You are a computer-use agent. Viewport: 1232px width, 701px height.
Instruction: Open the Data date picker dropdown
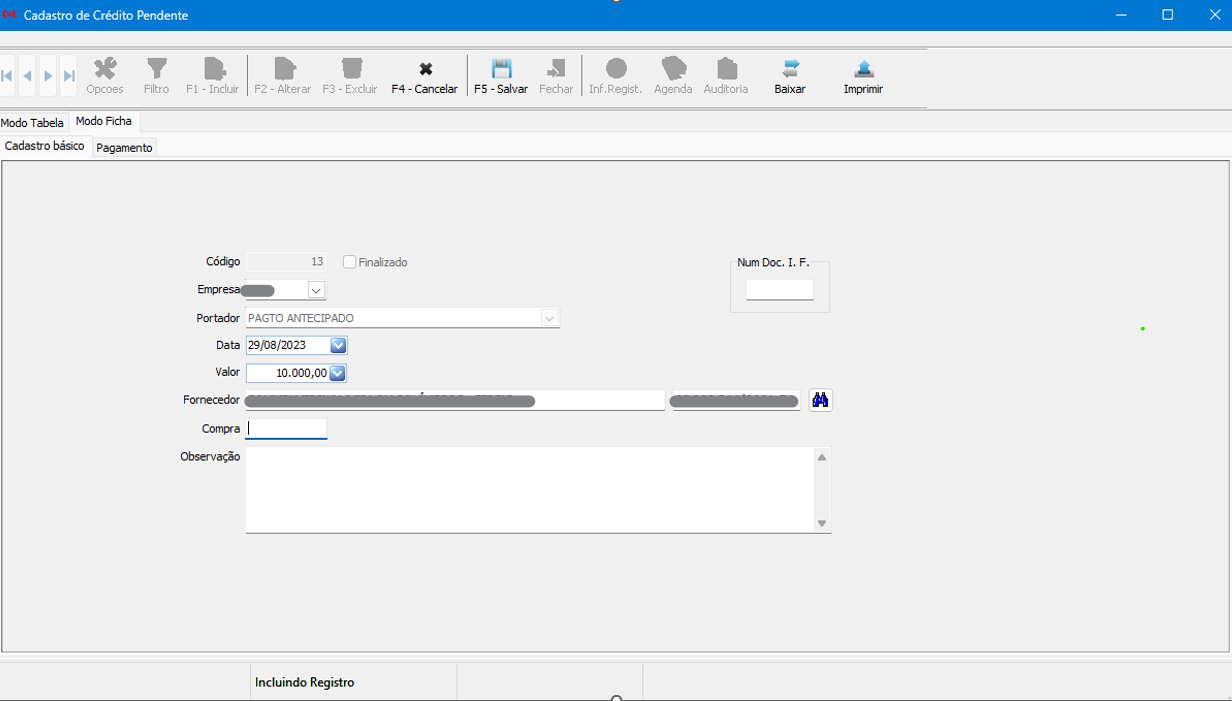tap(338, 345)
